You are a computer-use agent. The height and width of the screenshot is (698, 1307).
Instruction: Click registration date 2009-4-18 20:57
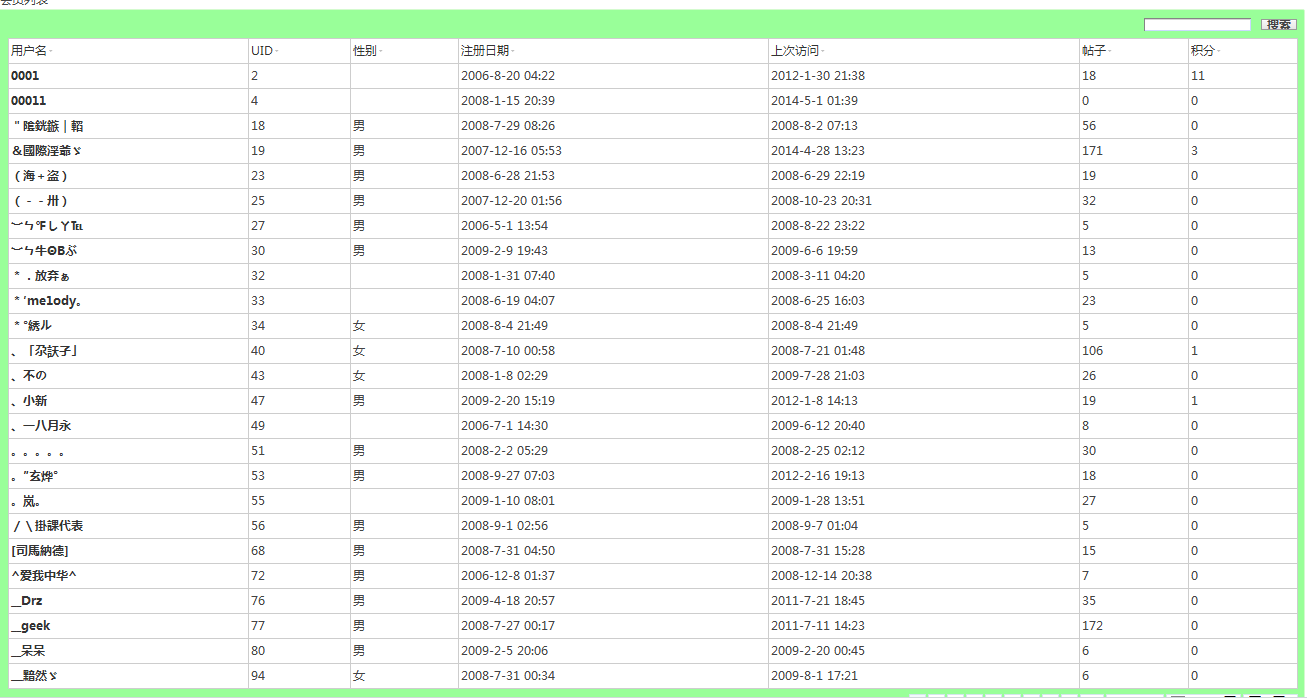(x=508, y=601)
